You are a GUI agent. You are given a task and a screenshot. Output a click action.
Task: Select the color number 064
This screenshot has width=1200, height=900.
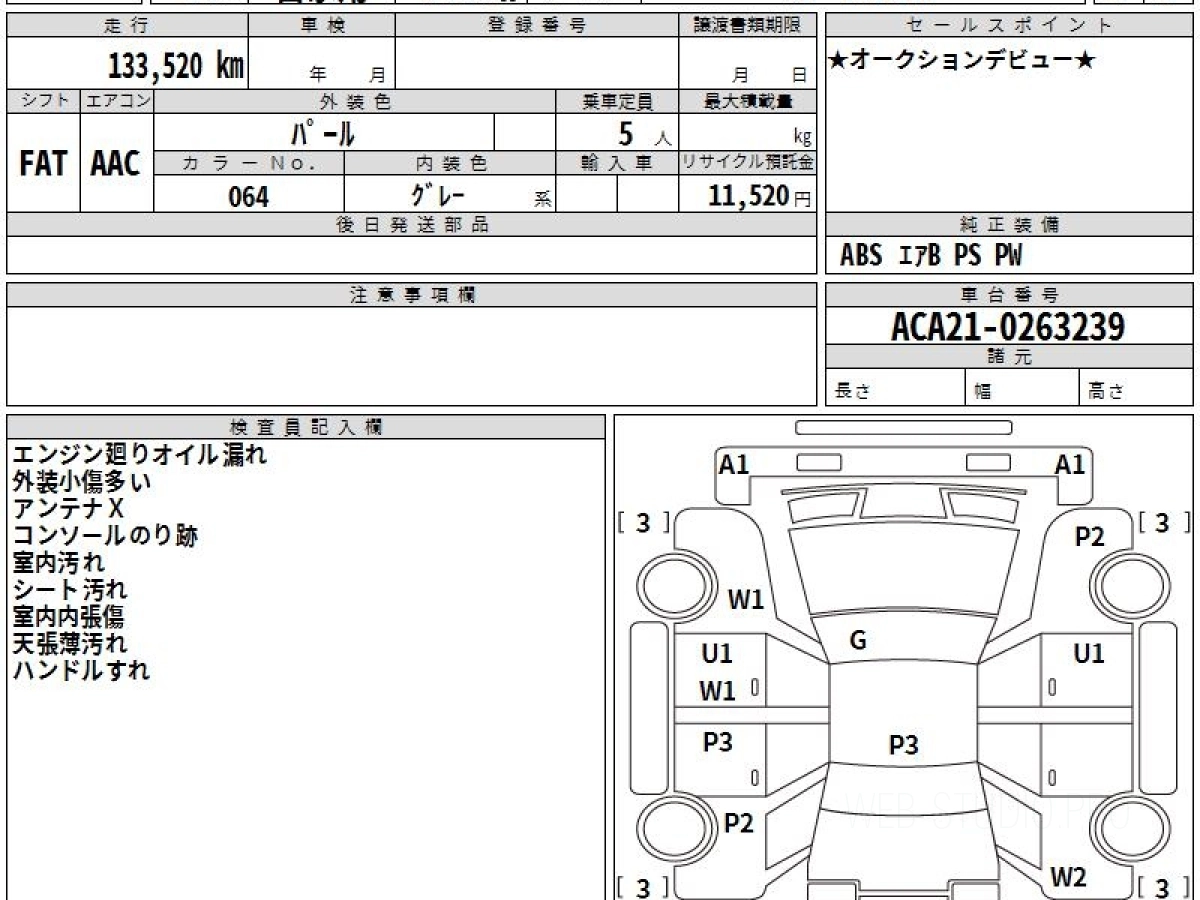pyautogui.click(x=249, y=197)
